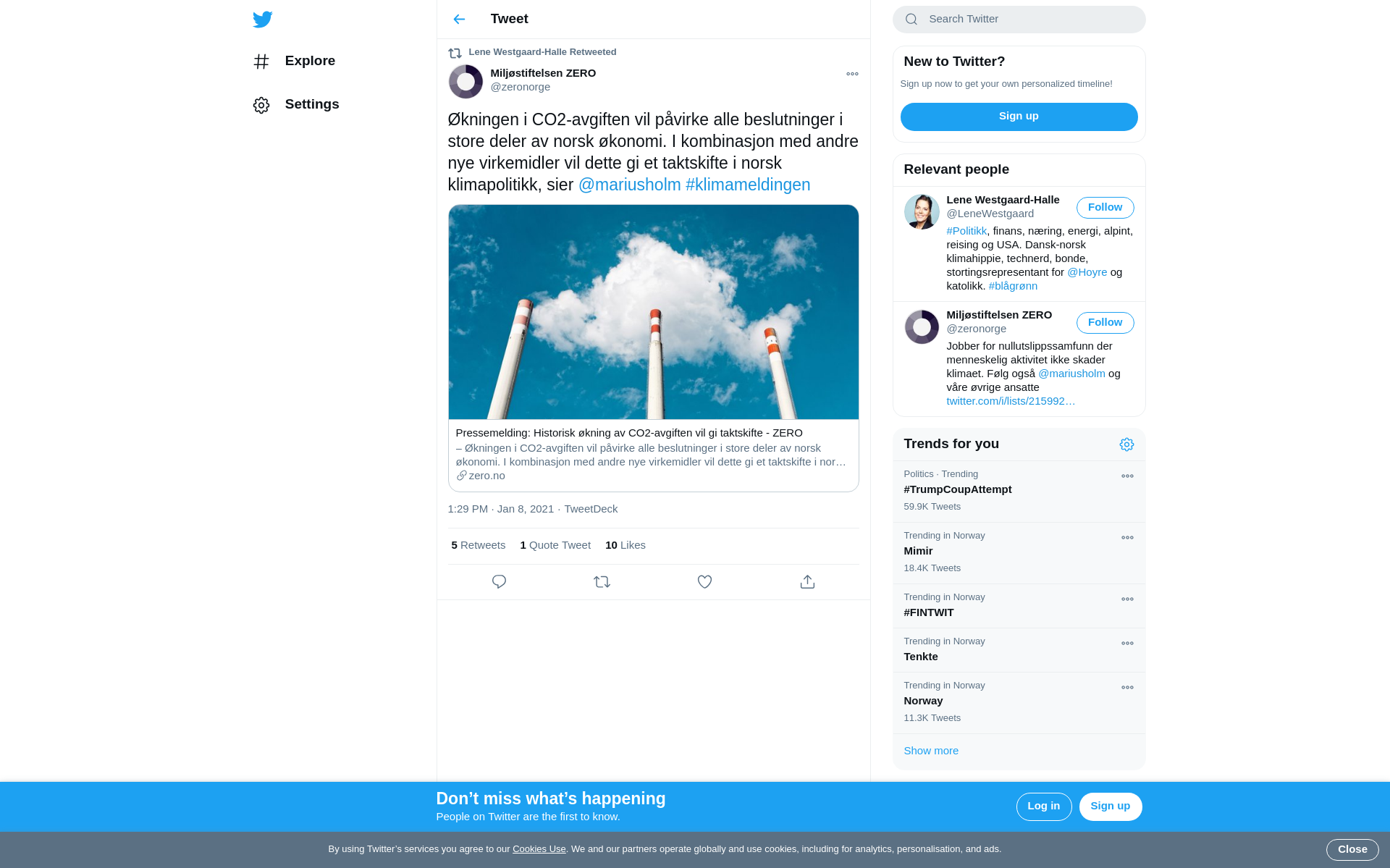Click the retweet icon beside 'Lene Westgaard-Halle Retweeted'

click(455, 53)
